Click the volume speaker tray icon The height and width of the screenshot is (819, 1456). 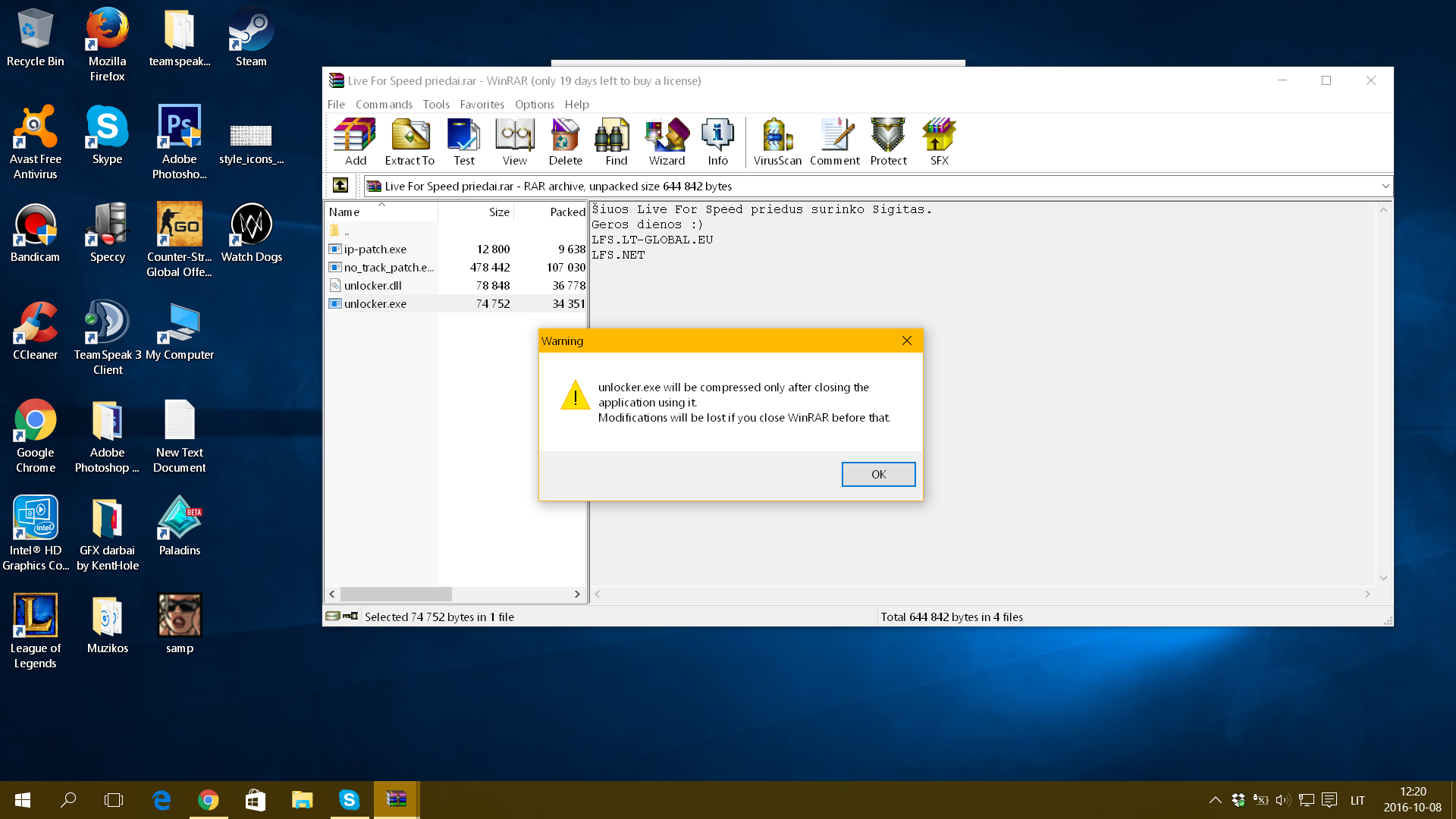[1282, 800]
